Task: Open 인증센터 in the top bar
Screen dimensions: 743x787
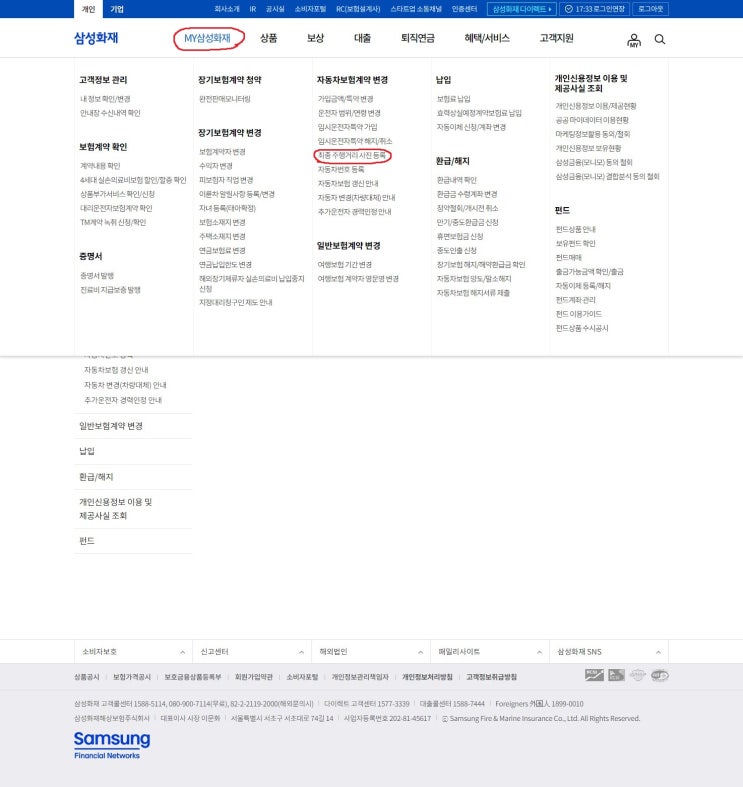Action: point(464,9)
